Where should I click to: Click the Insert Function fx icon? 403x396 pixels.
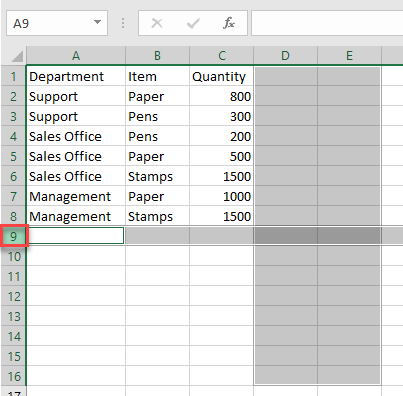click(229, 23)
